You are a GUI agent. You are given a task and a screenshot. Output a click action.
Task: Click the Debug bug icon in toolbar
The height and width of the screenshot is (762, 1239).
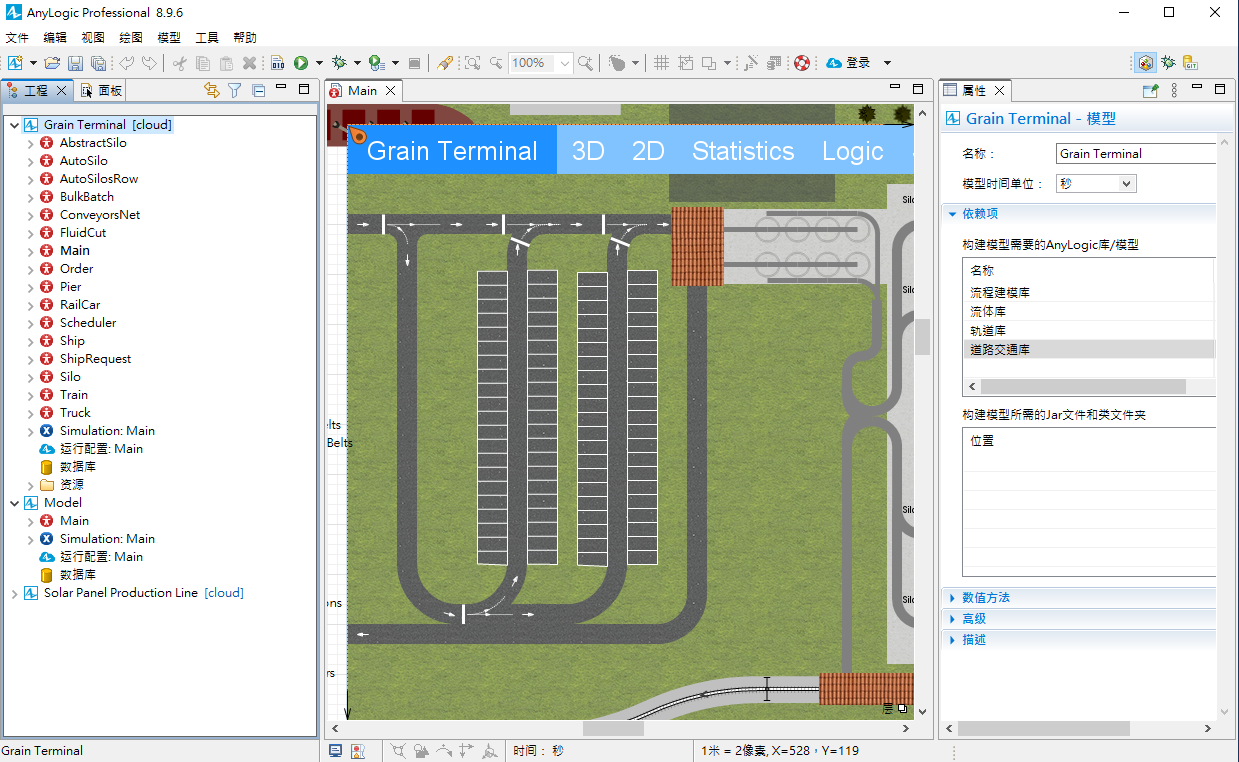point(339,63)
